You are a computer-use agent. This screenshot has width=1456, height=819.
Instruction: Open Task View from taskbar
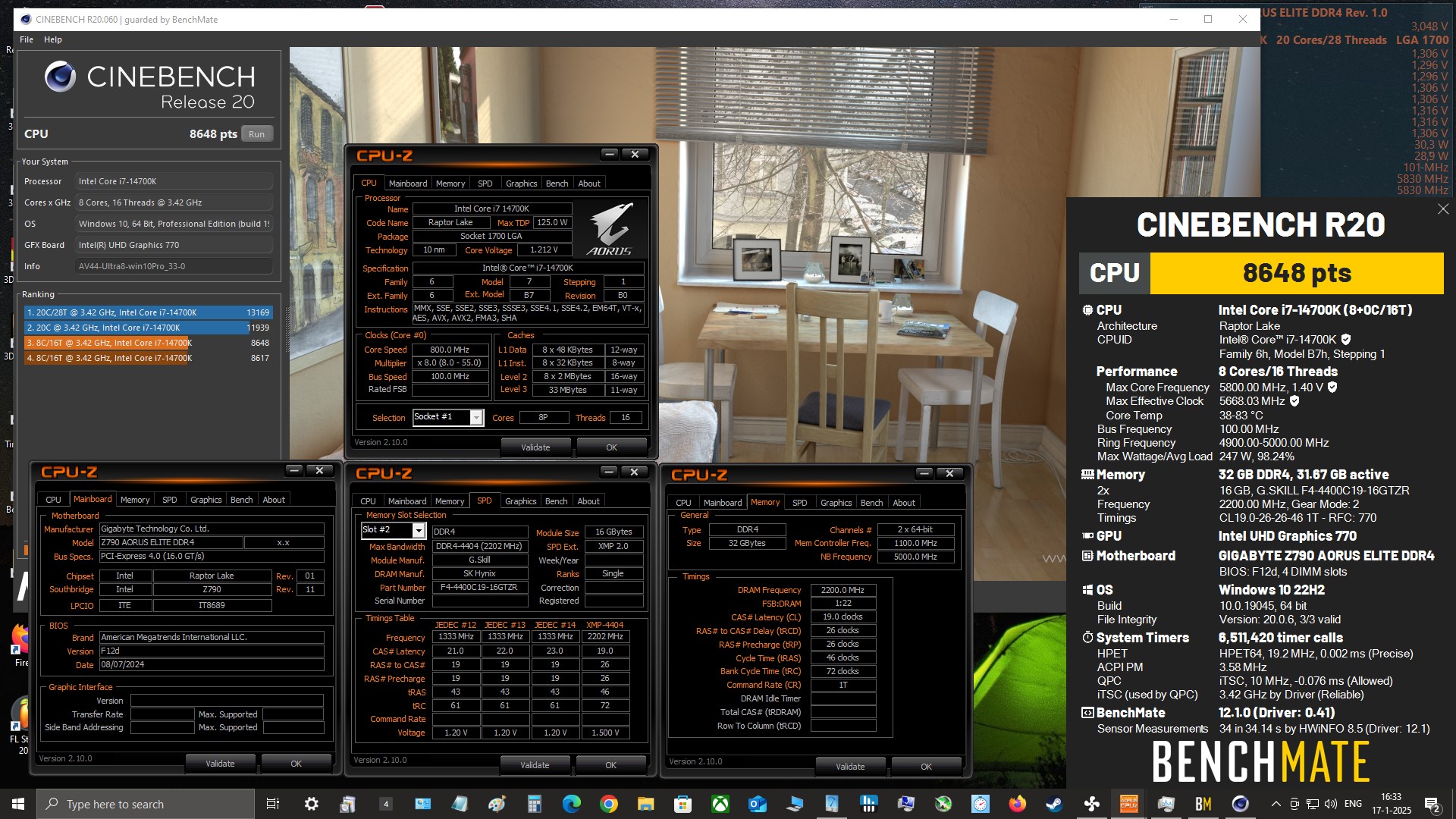(x=273, y=804)
